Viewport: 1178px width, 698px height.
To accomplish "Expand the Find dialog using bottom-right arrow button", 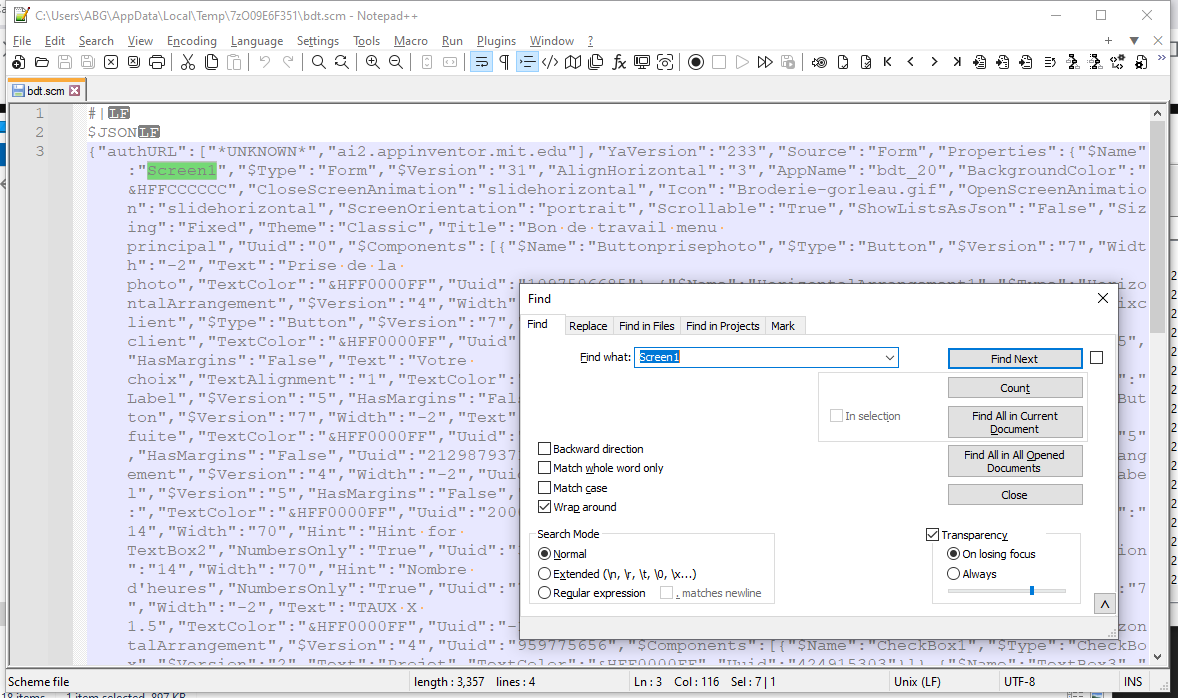I will tap(1104, 605).
